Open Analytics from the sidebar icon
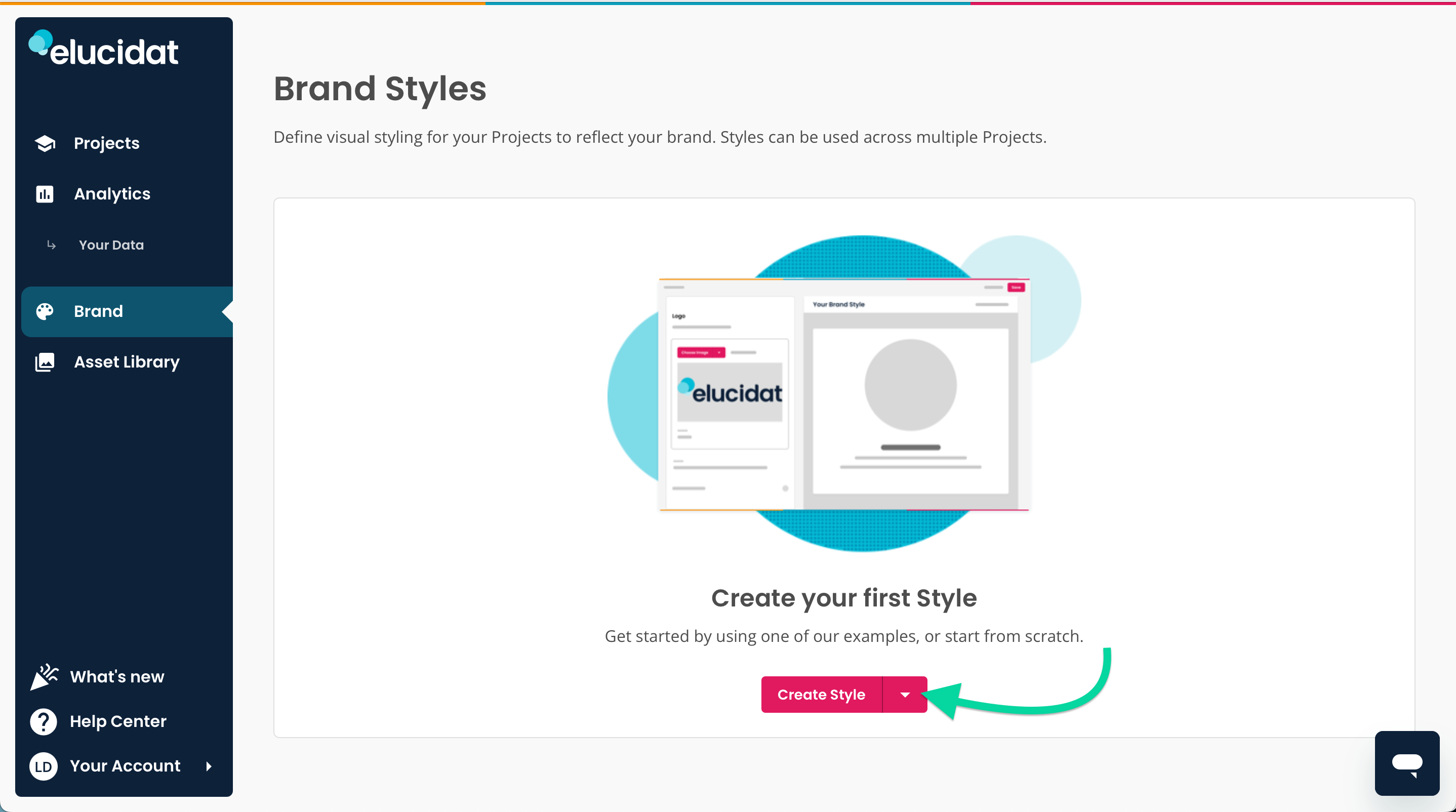This screenshot has height=812, width=1456. click(45, 194)
